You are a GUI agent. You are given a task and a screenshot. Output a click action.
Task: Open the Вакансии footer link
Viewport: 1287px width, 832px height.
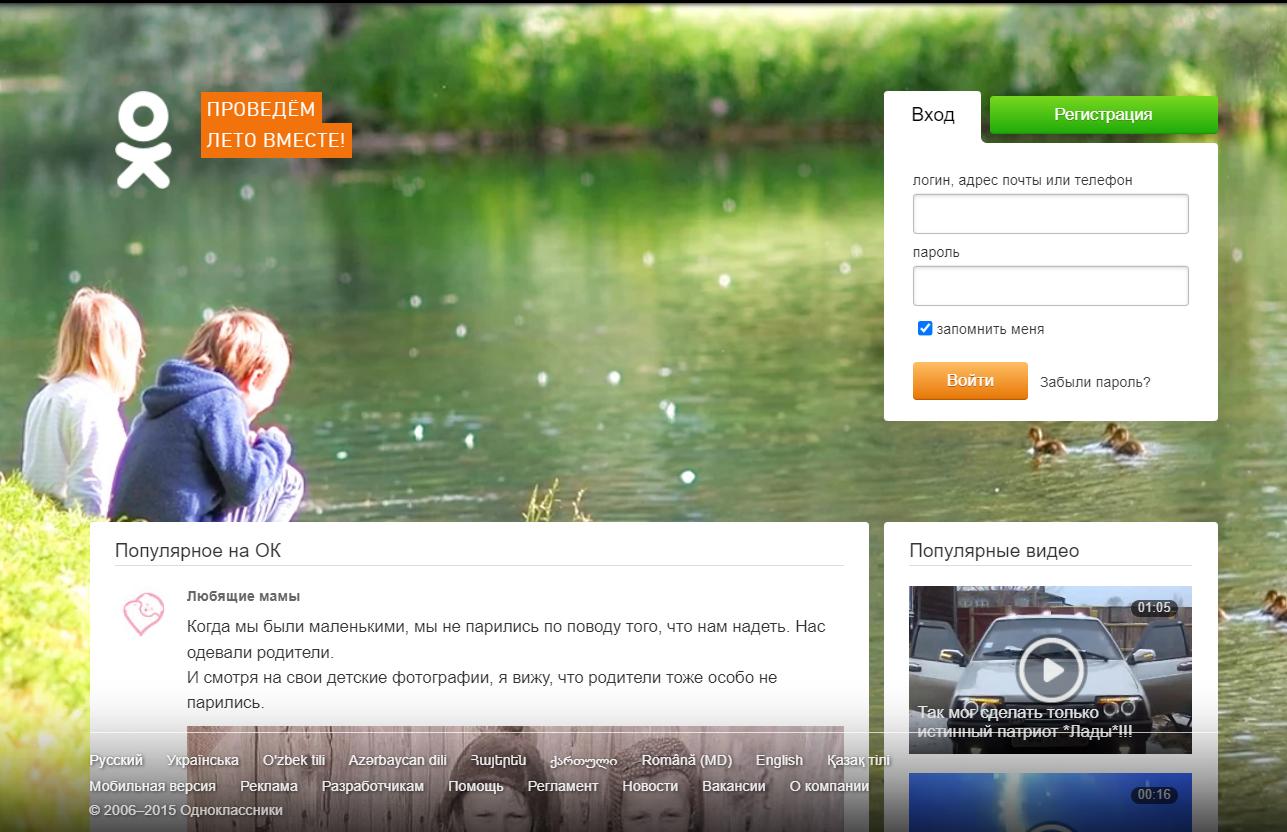734,786
